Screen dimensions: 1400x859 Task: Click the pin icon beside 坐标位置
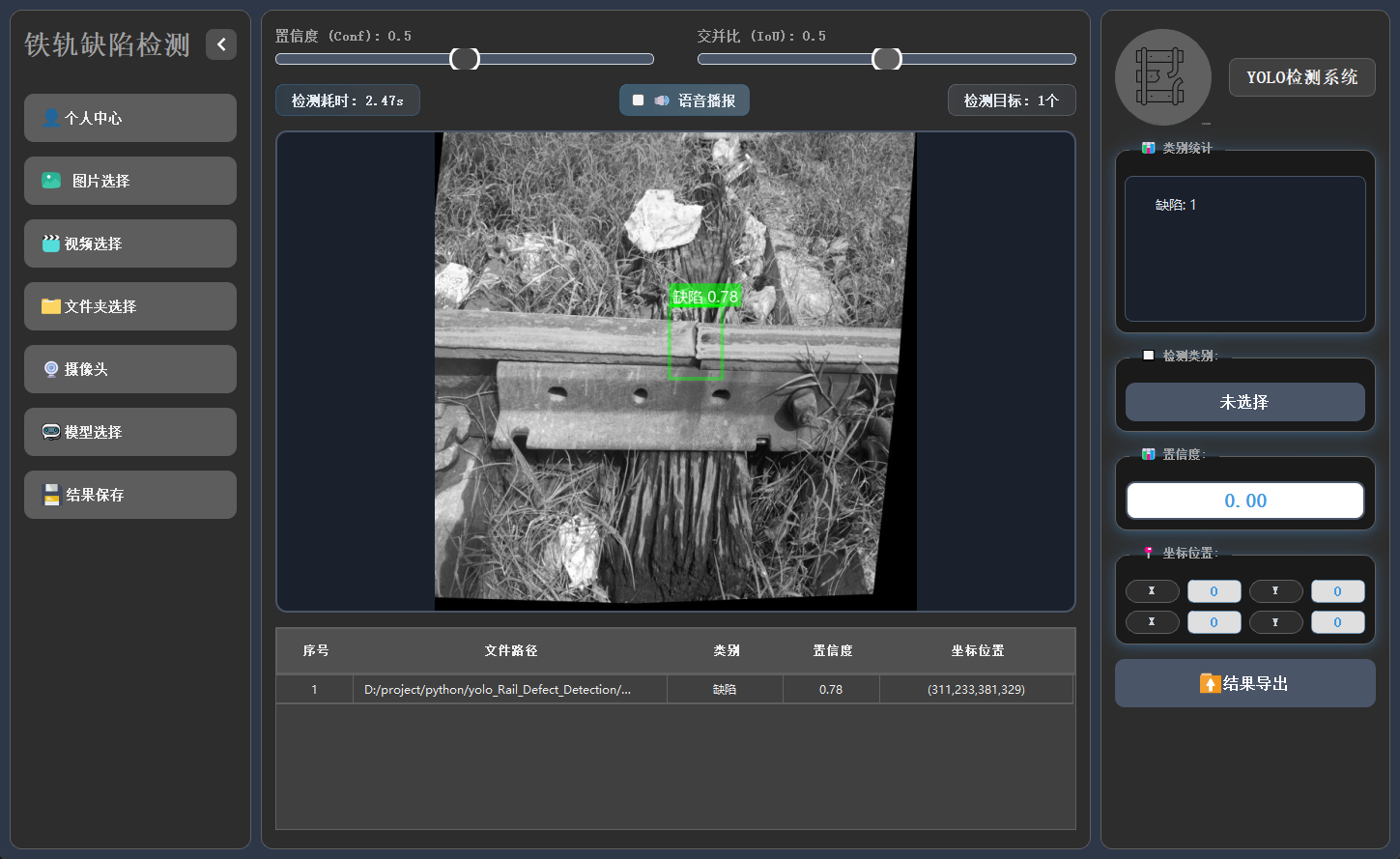[1148, 553]
